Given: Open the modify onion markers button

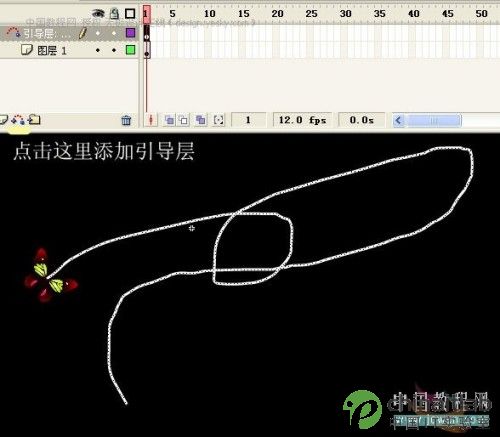Looking at the screenshot, I should [x=218, y=120].
